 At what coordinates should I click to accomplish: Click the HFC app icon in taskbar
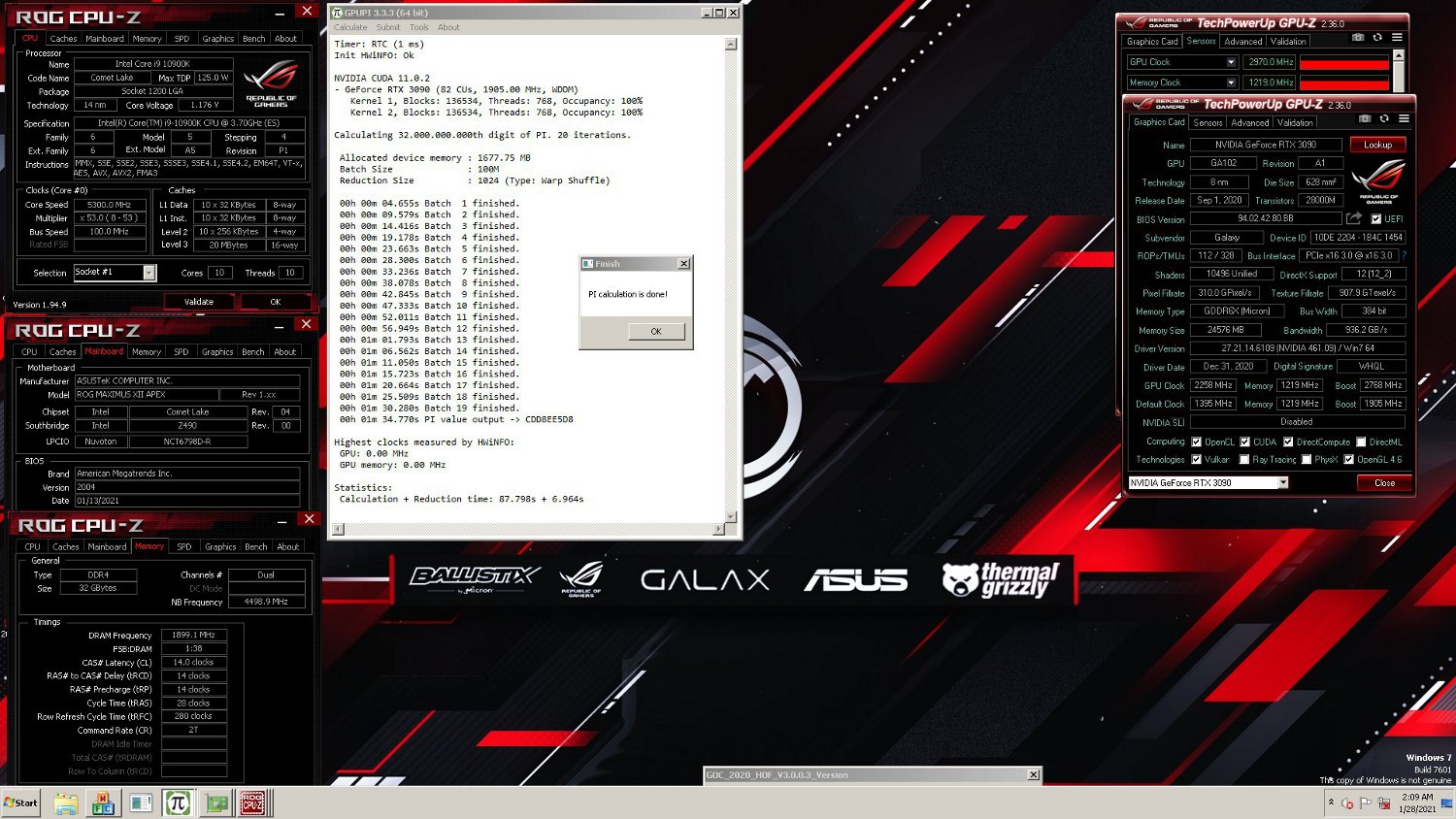(102, 803)
